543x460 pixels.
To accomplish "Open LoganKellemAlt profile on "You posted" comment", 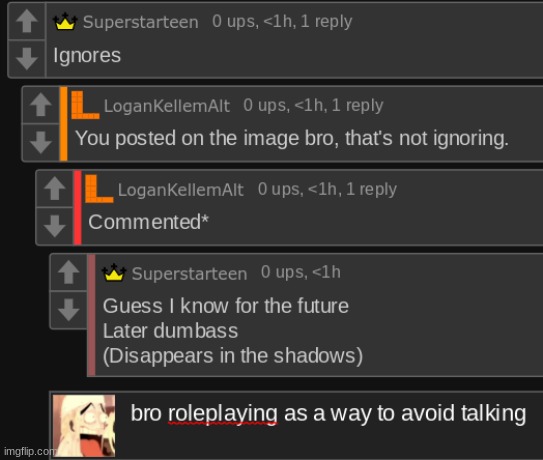I will click(167, 106).
